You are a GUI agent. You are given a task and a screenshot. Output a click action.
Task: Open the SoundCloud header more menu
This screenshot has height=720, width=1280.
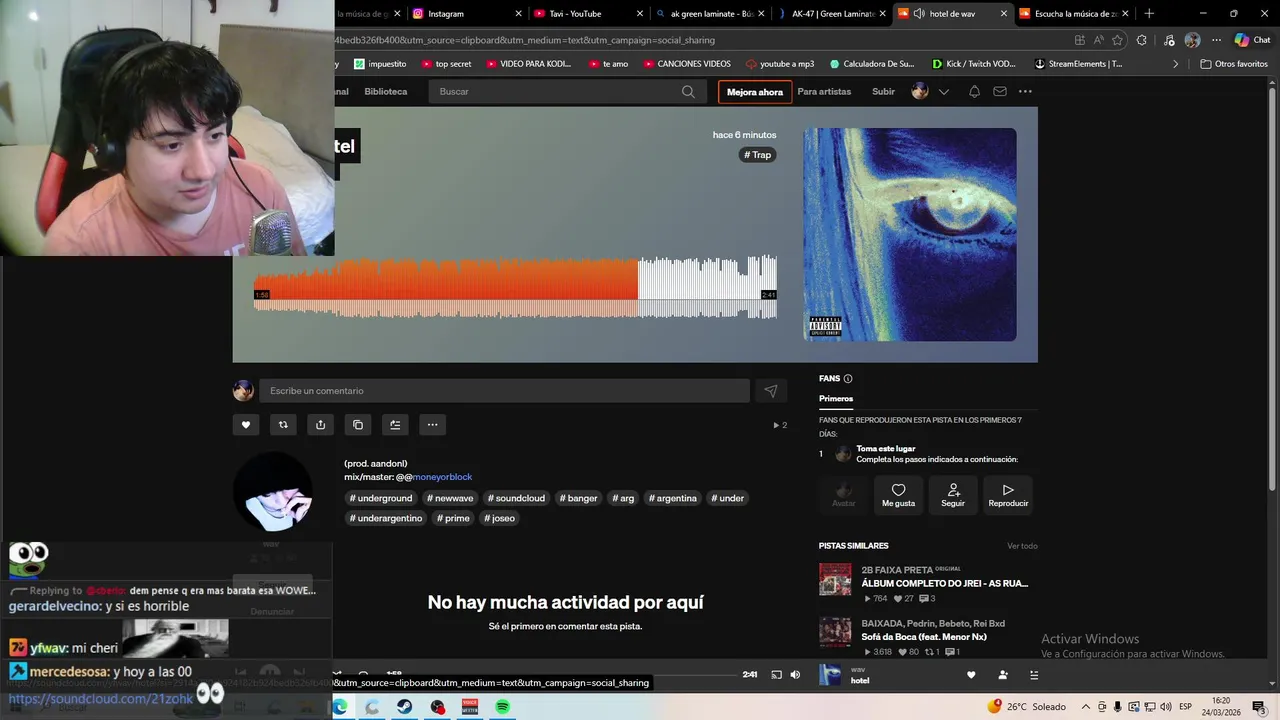1025,92
